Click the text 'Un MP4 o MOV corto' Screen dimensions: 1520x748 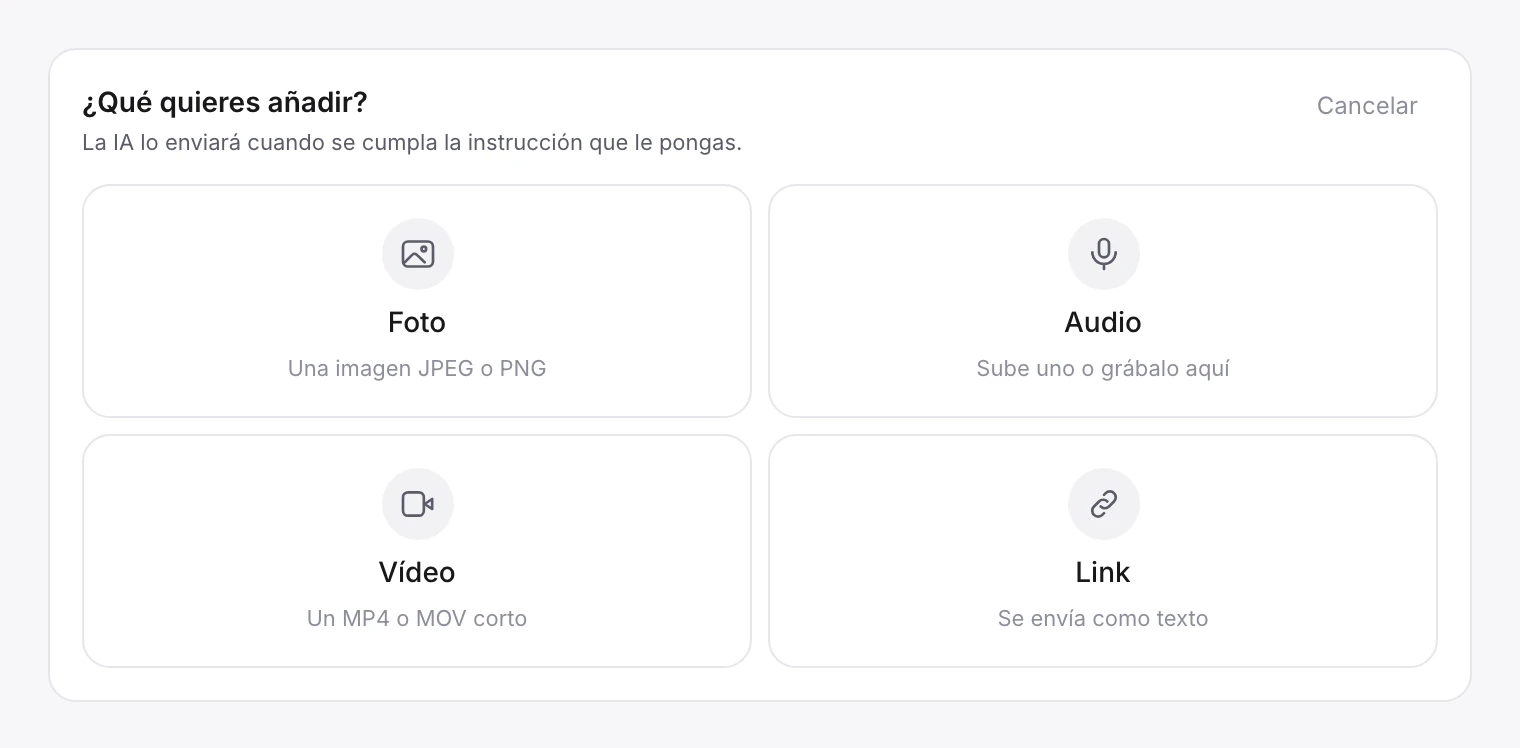click(417, 618)
